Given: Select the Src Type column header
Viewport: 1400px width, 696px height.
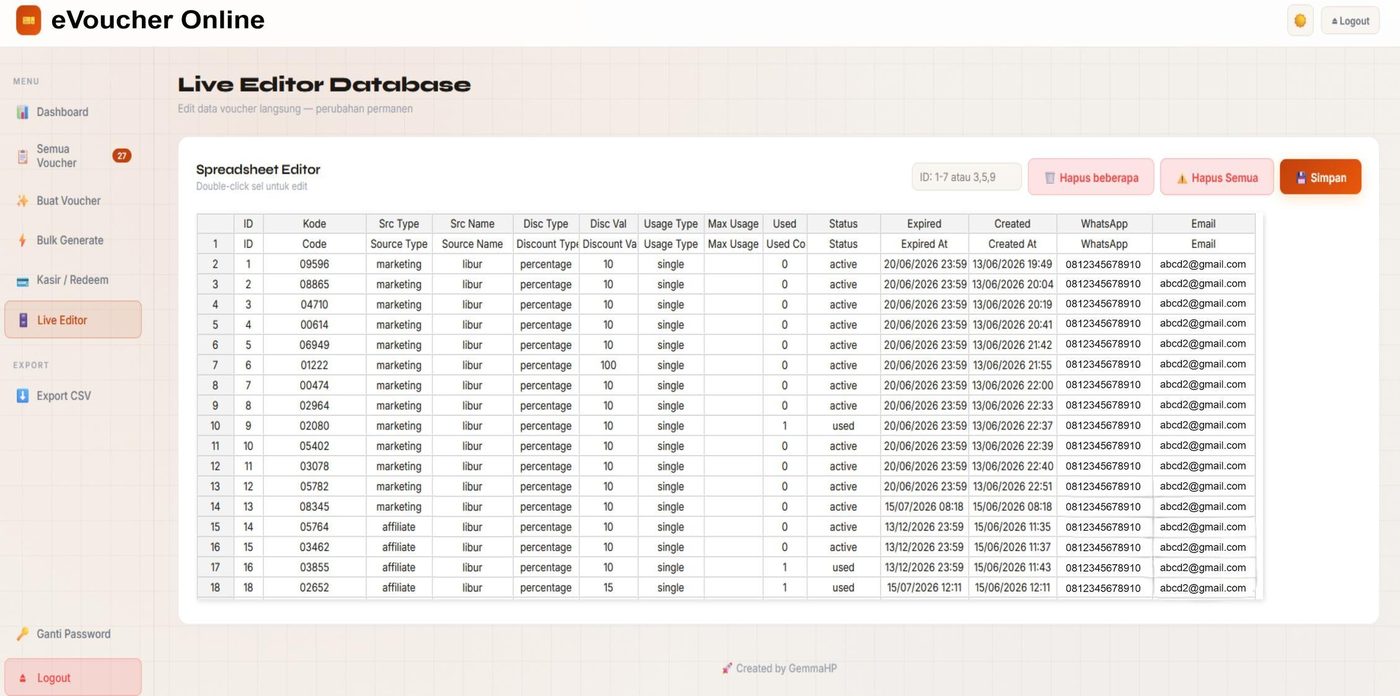Looking at the screenshot, I should (x=399, y=224).
